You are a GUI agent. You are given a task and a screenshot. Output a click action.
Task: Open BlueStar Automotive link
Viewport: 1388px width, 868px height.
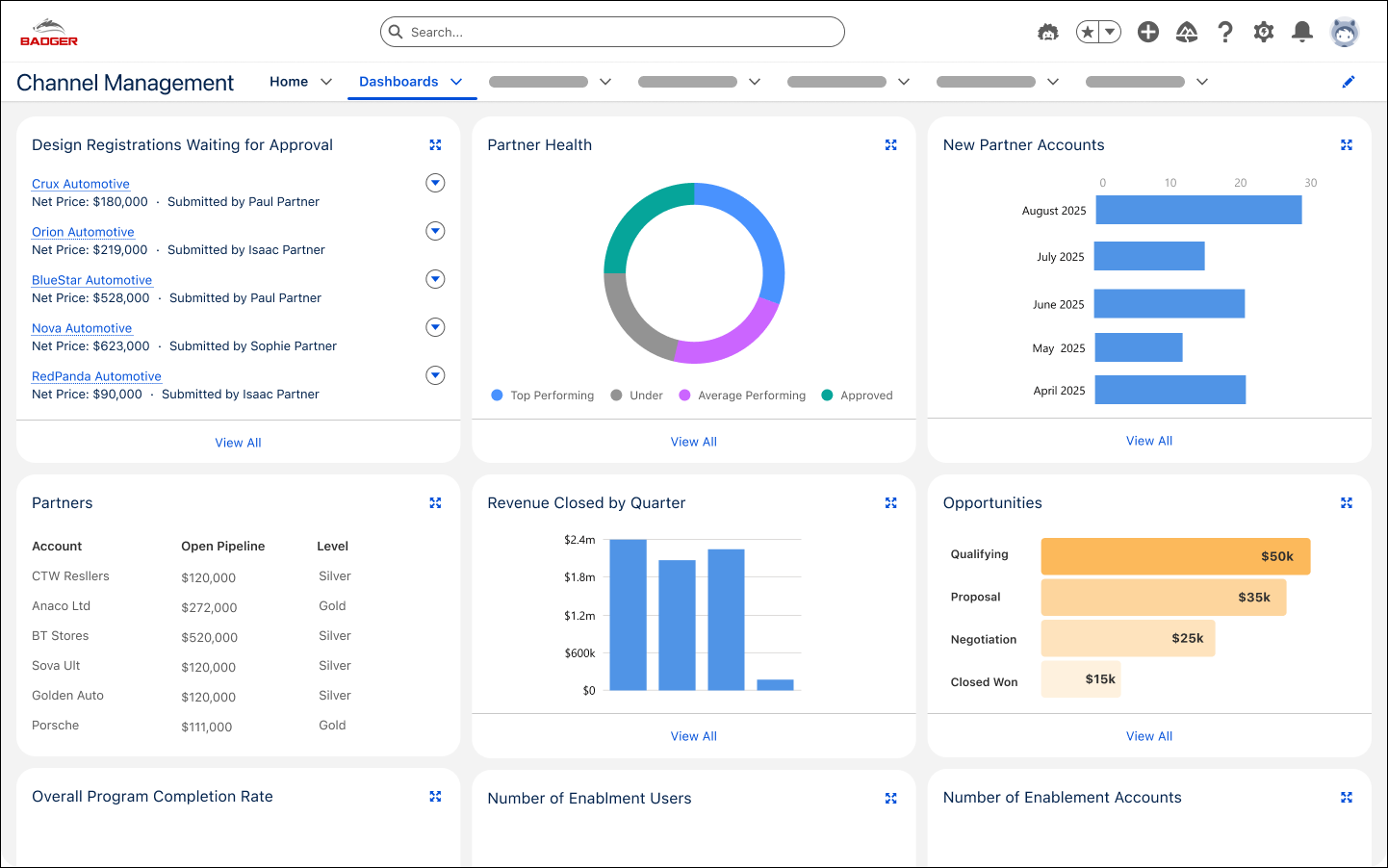(x=91, y=280)
